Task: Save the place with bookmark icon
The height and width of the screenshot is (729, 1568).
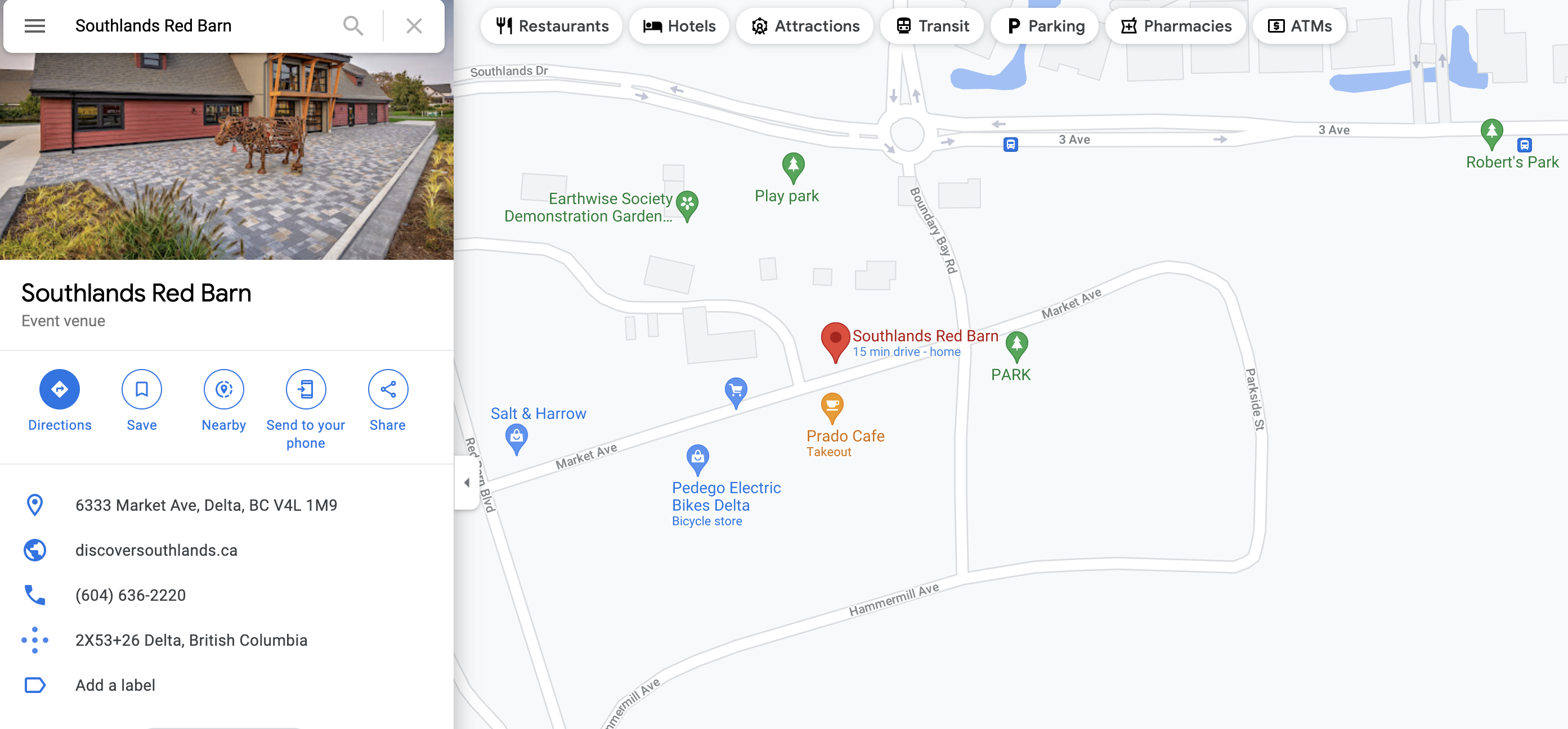Action: 141,389
